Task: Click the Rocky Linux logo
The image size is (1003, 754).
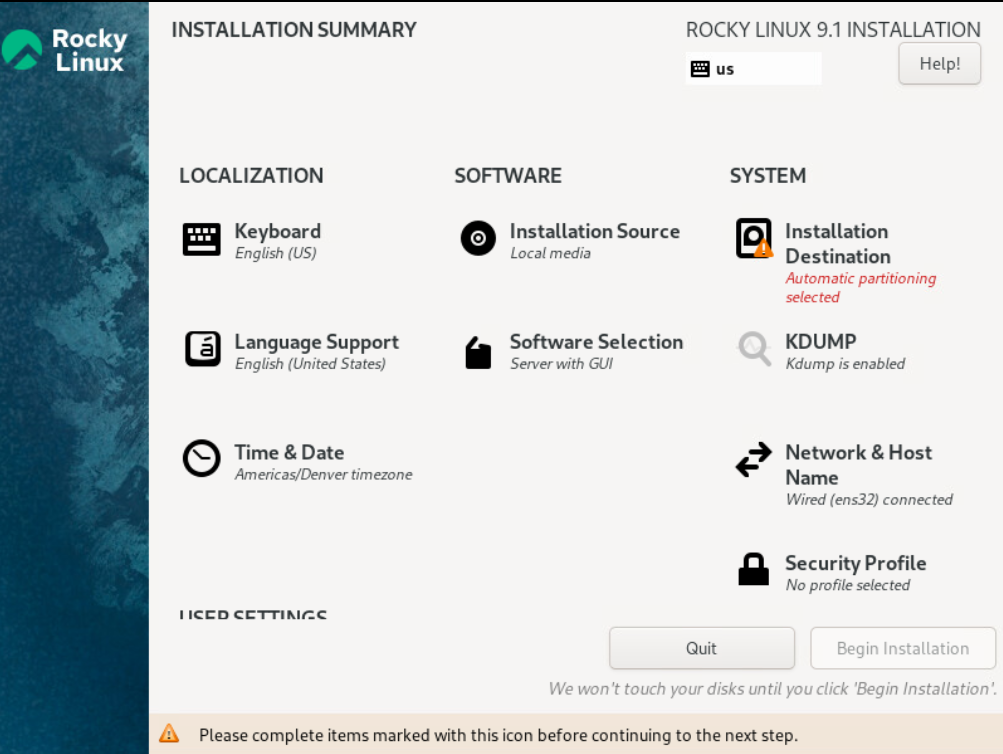Action: pos(66,50)
